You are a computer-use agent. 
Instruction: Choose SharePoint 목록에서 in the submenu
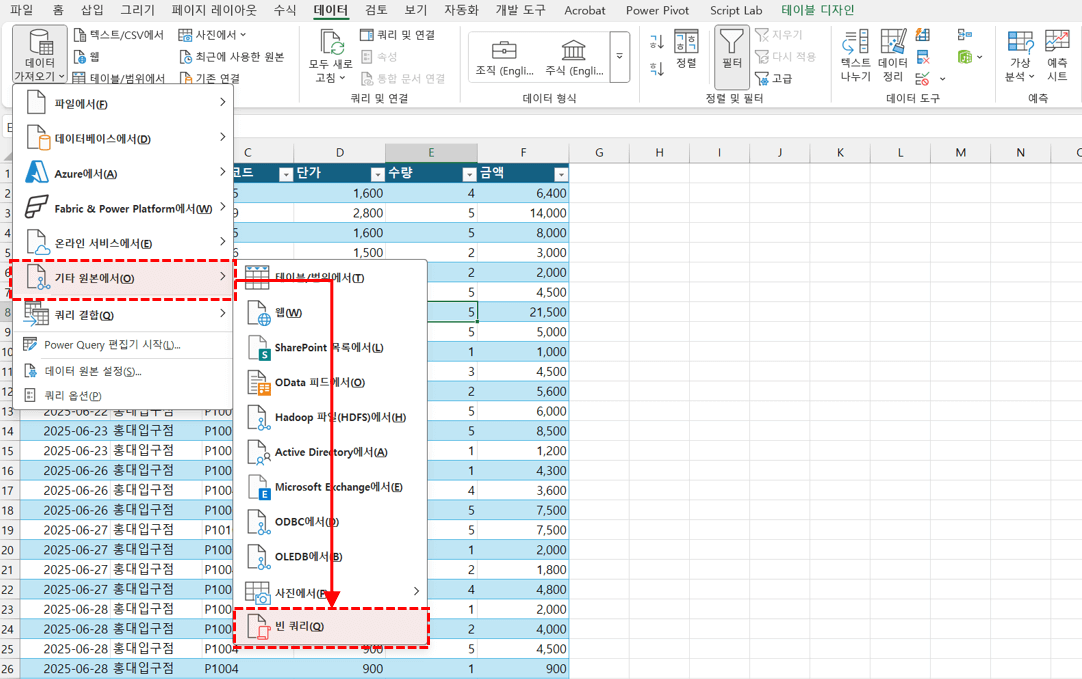pos(330,348)
